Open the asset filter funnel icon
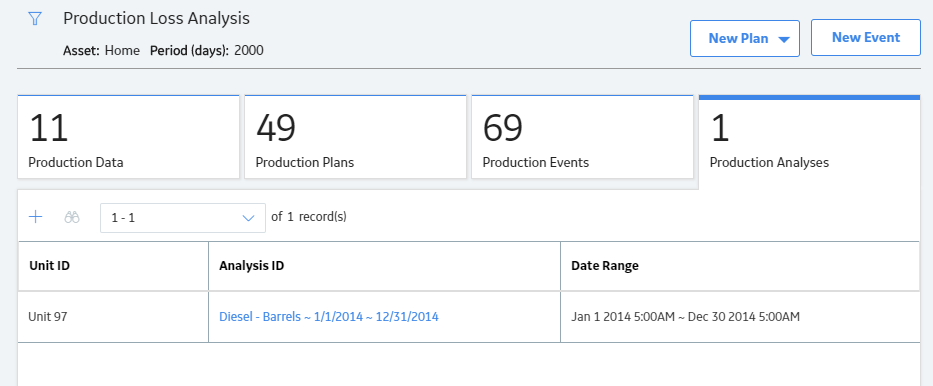Viewport: 933px width, 386px height. [35, 19]
